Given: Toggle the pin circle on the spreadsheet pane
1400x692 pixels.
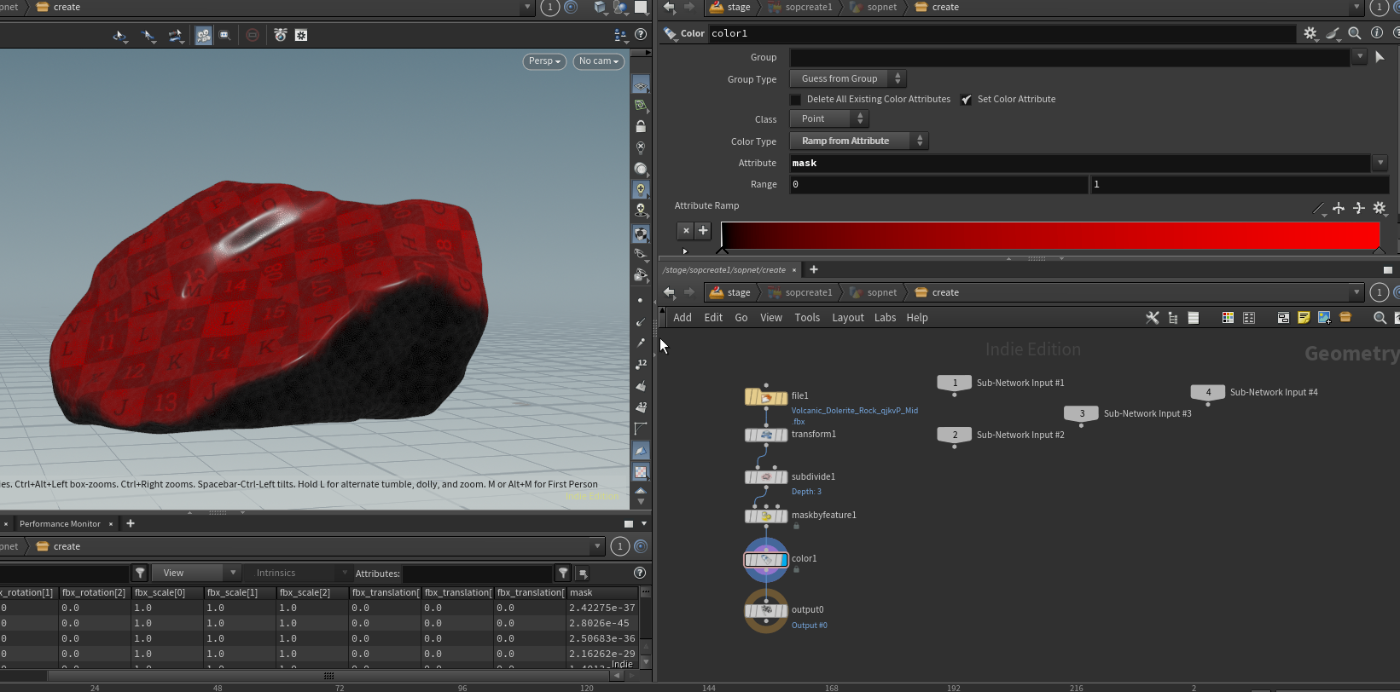Looking at the screenshot, I should (641, 547).
